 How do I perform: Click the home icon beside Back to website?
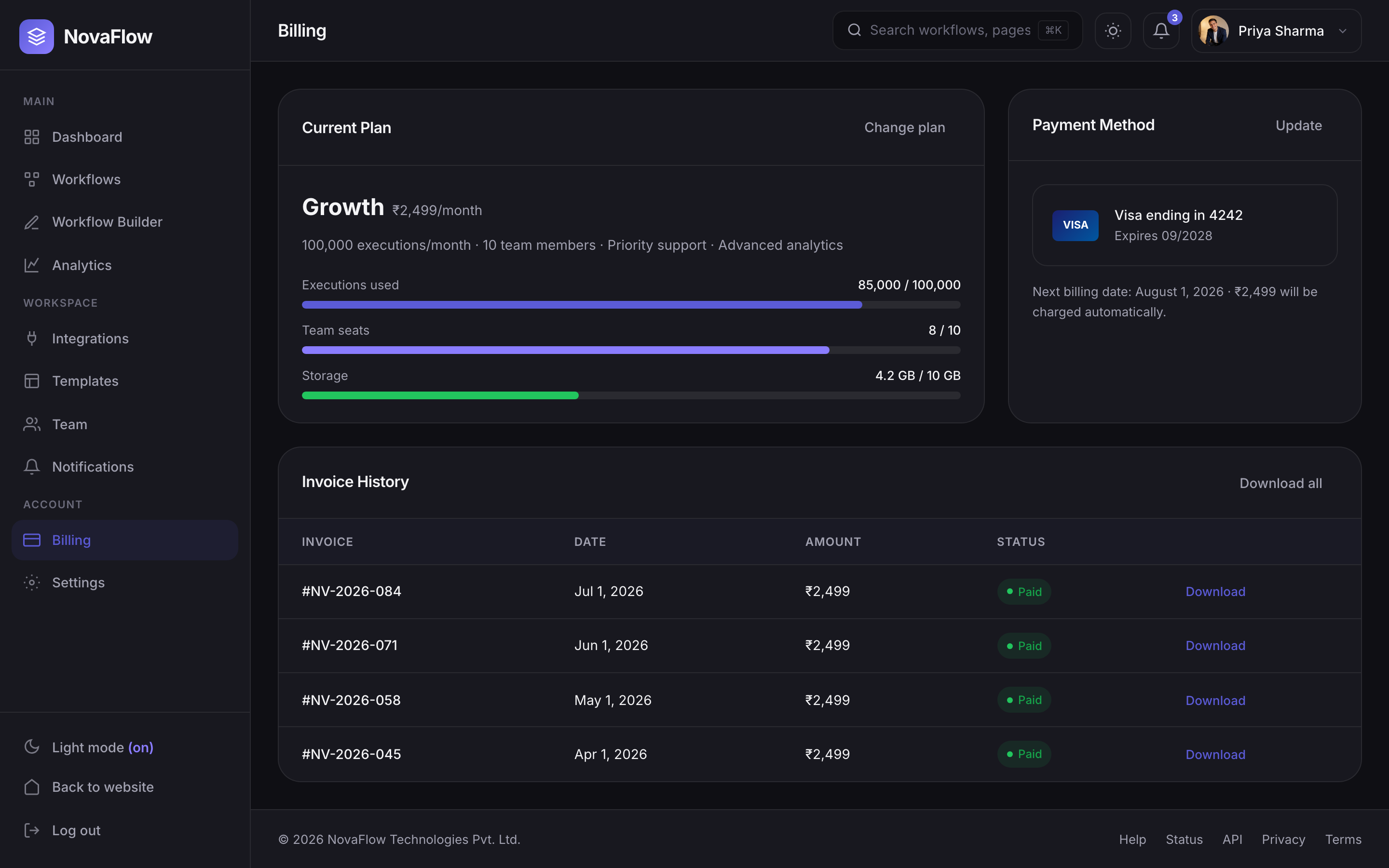pyautogui.click(x=31, y=787)
